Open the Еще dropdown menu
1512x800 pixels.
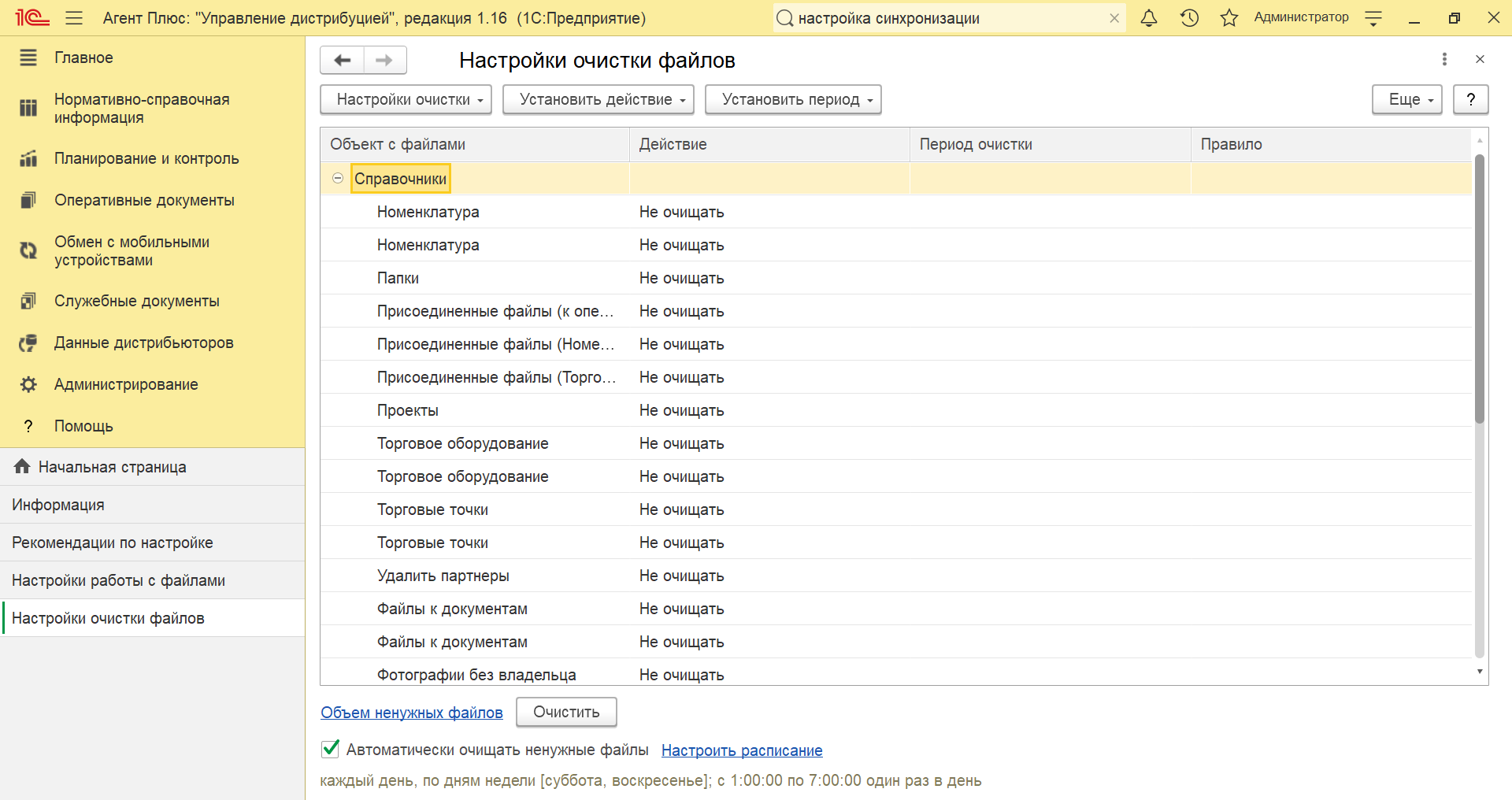(x=1407, y=99)
